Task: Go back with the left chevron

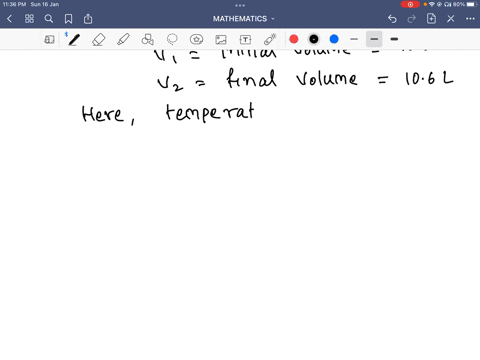Action: coord(9,19)
